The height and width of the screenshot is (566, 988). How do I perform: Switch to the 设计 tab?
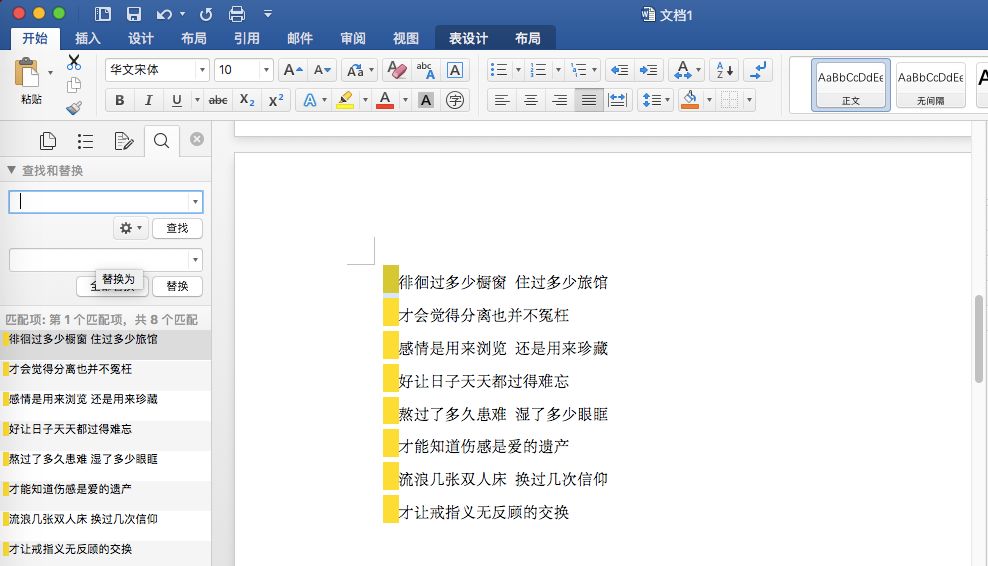pos(141,38)
